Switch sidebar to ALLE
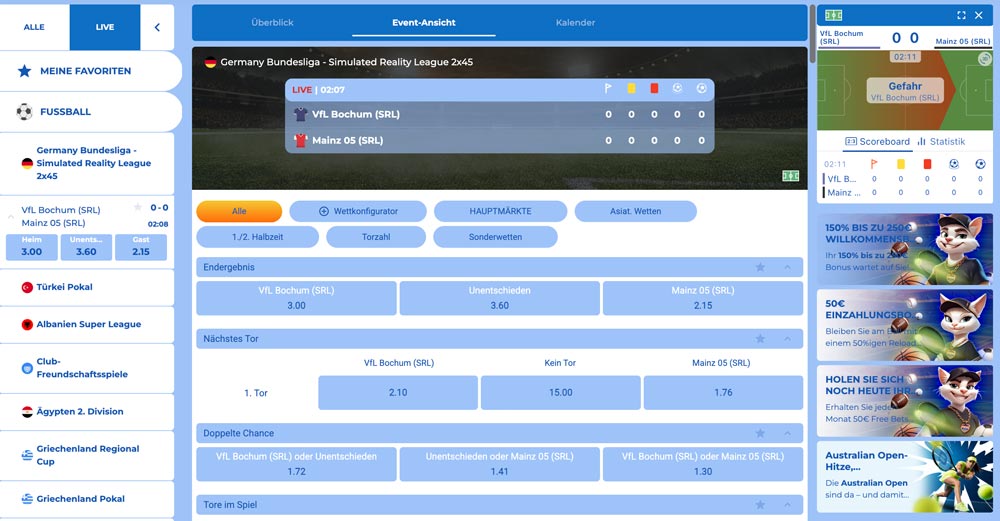This screenshot has width=1000, height=521. click(34, 27)
